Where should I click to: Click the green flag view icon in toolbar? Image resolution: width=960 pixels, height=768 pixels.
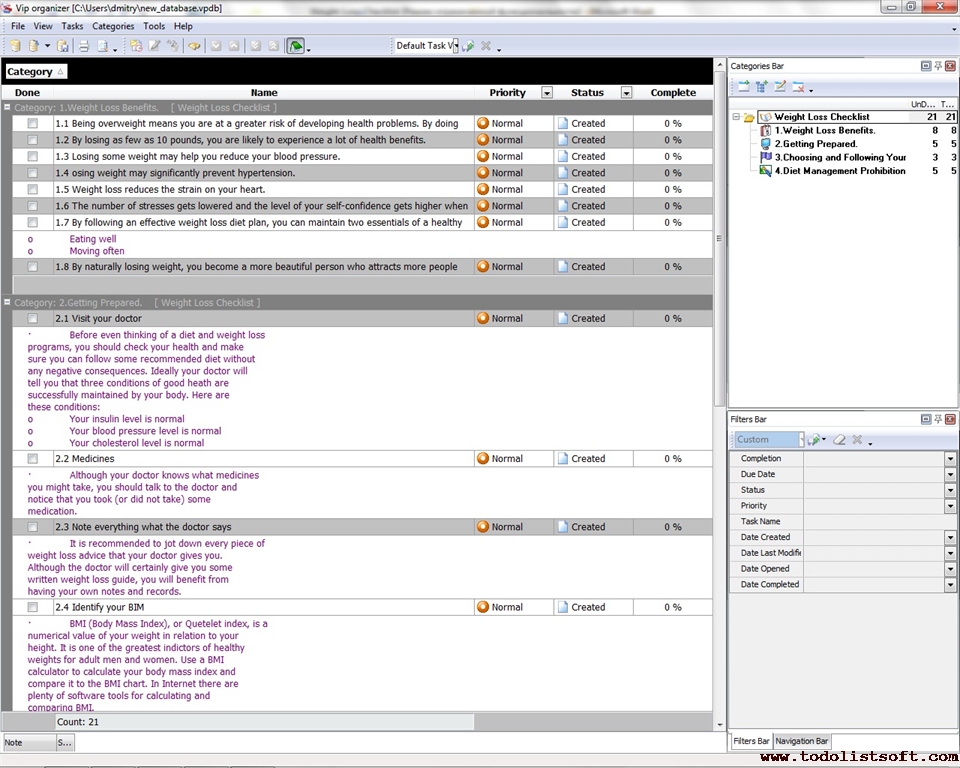(x=296, y=46)
